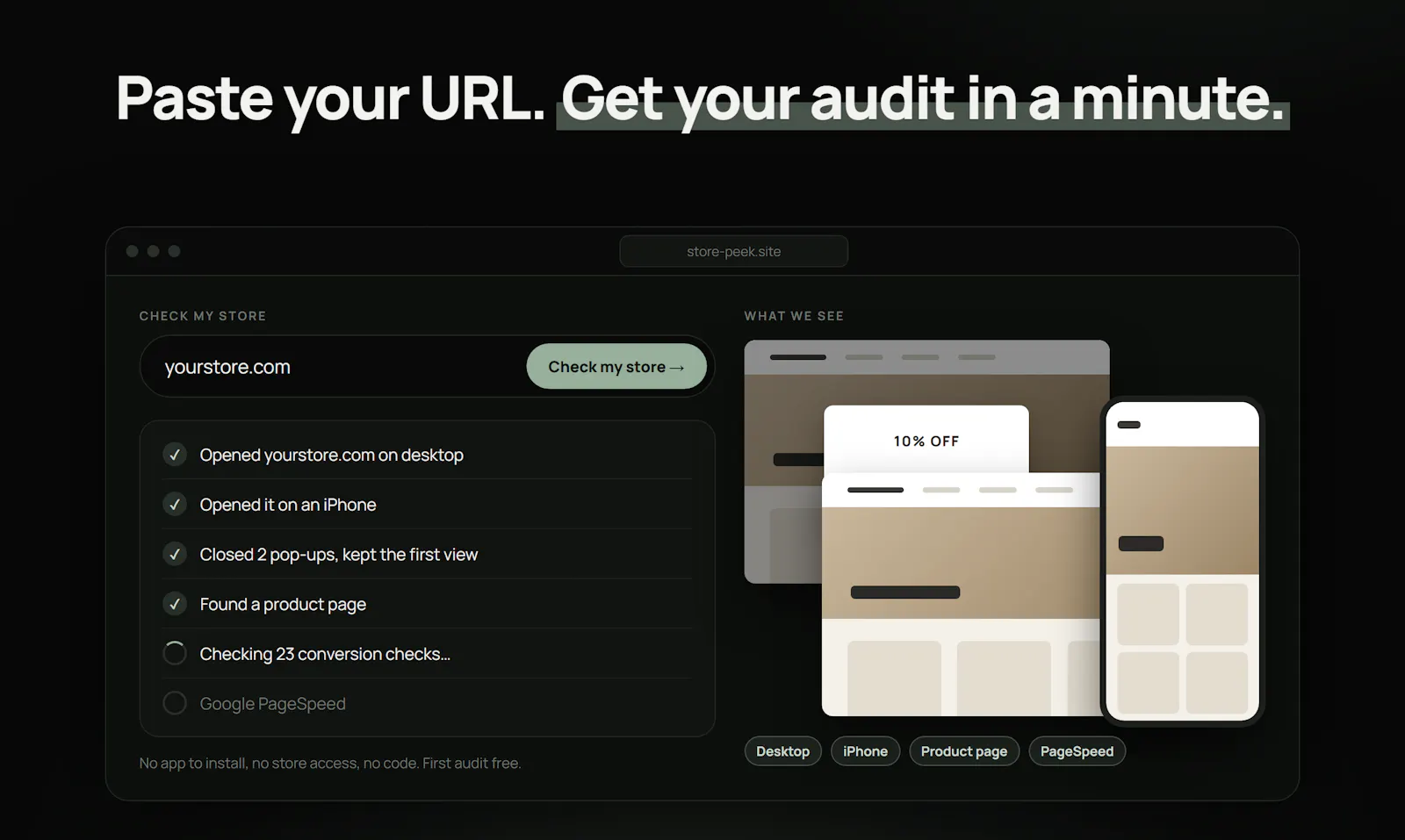The image size is (1405, 840).
Task: Click checkmark beside Closed 2 pop-ups row
Action: point(175,555)
